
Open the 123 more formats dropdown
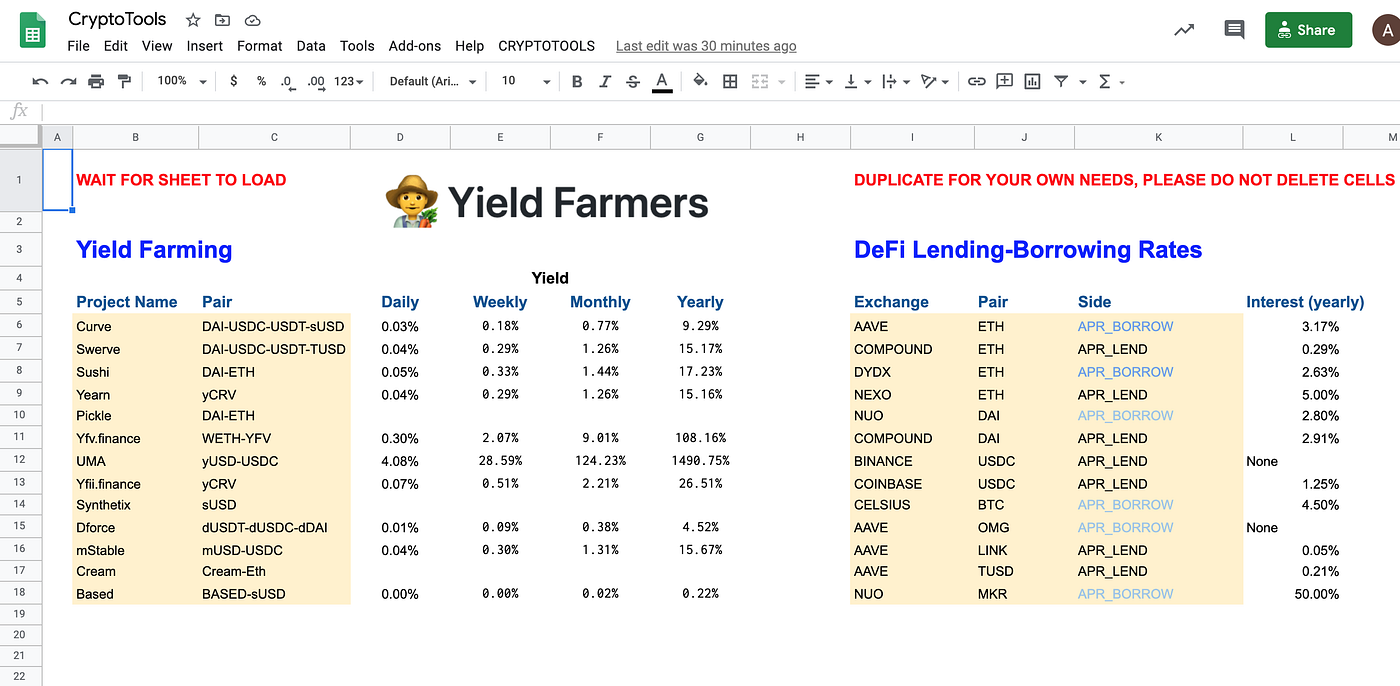pos(350,81)
